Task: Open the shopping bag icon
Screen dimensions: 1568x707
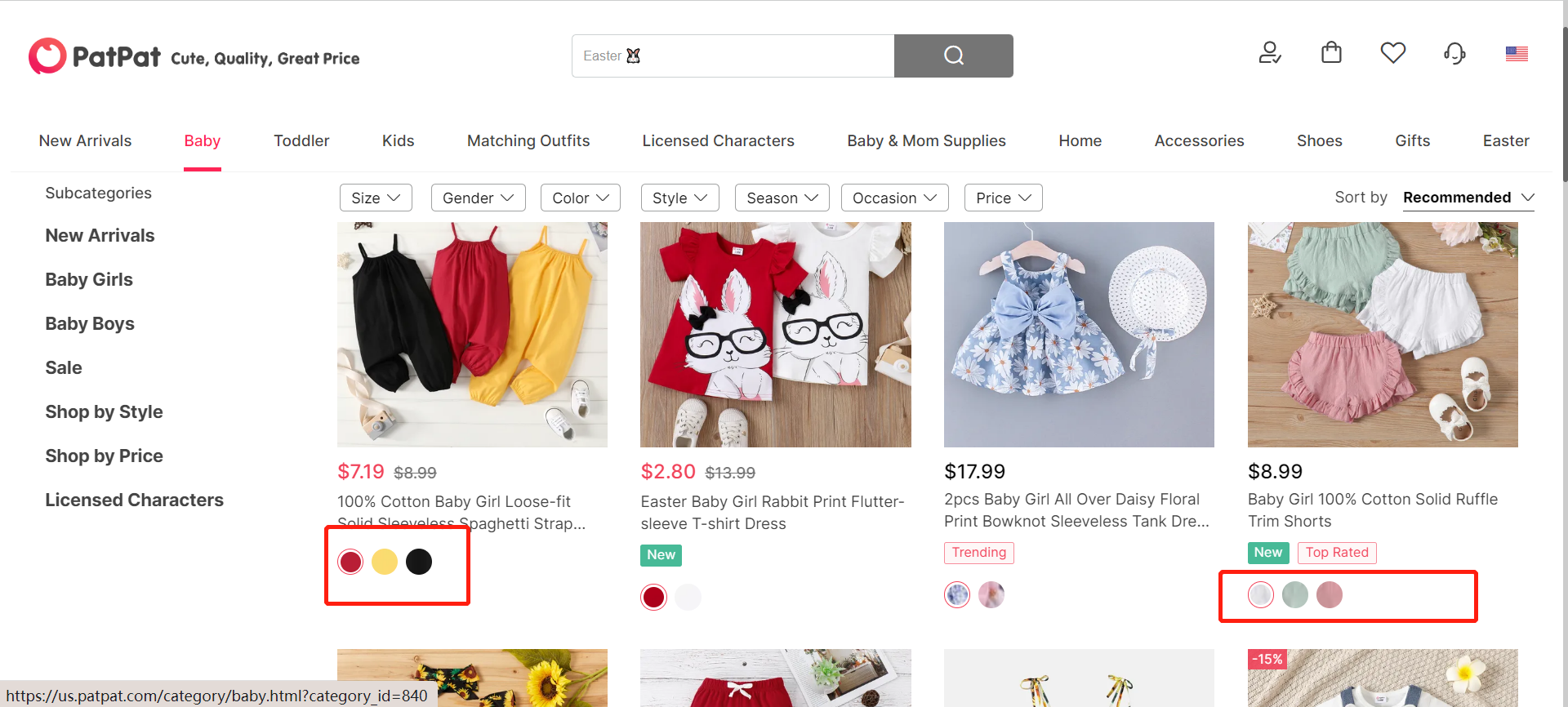Action: 1331,53
